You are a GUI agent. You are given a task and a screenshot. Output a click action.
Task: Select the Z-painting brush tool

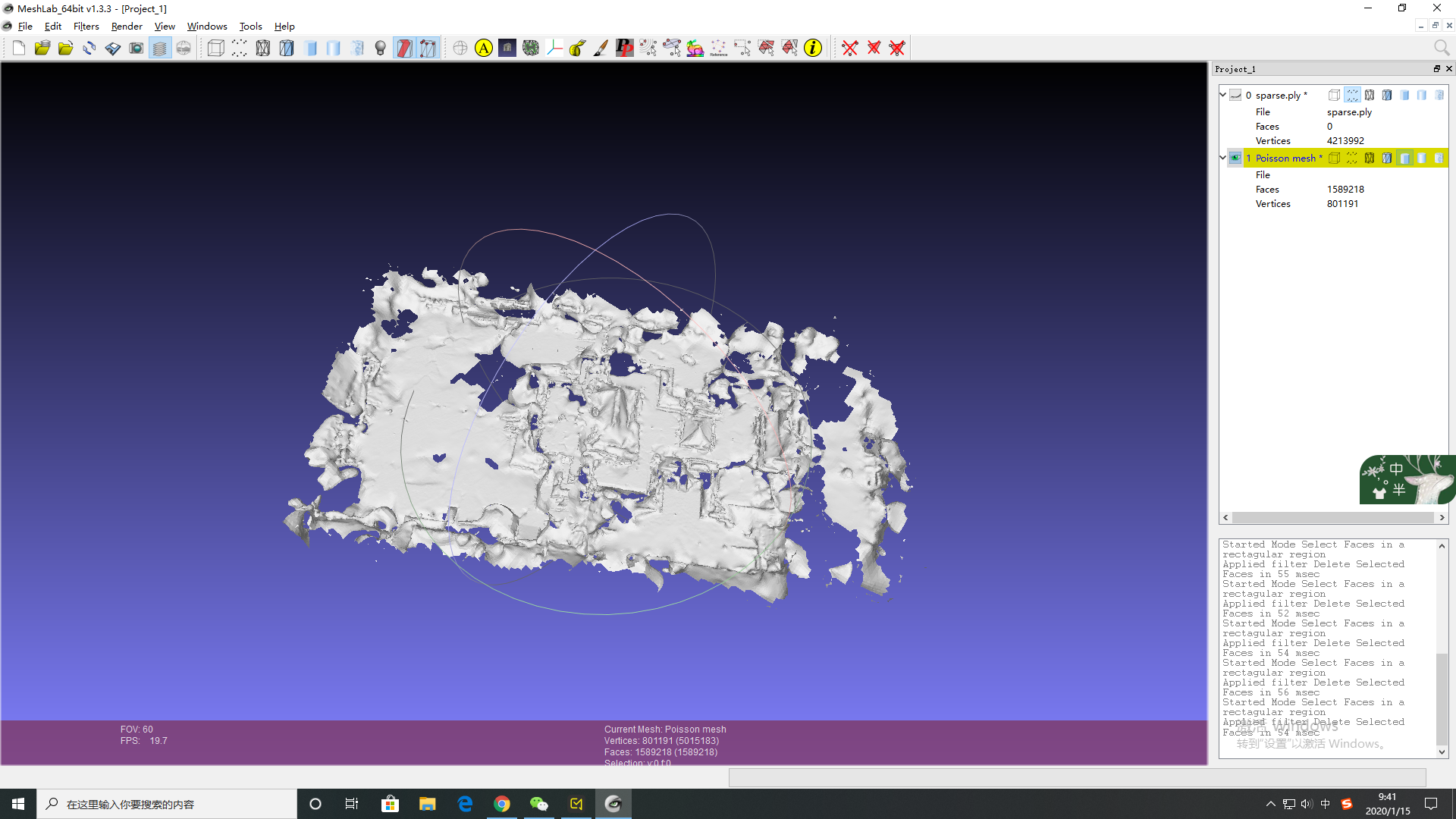[x=601, y=49]
